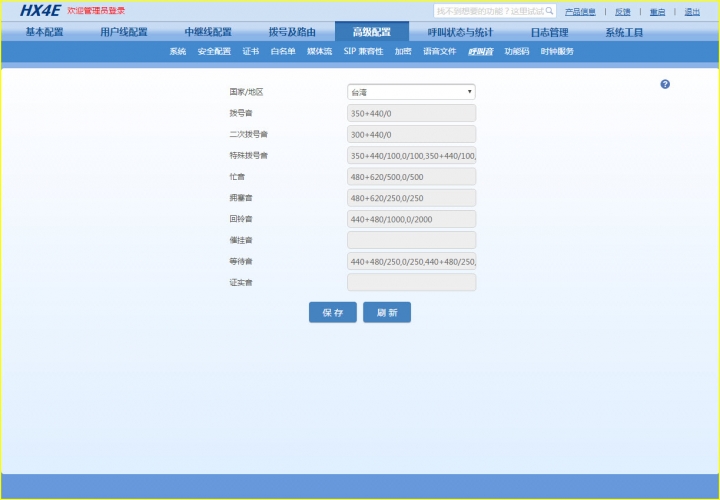Click the 呼叫音 submenu item
This screenshot has height=500, width=720.
pyautogui.click(x=480, y=51)
